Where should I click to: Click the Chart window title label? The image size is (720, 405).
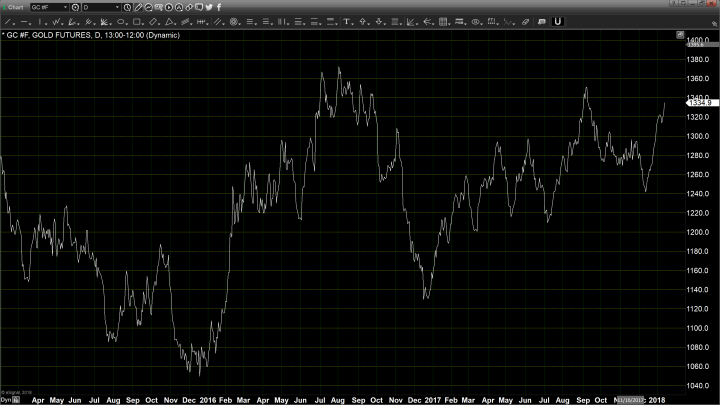(15, 7)
